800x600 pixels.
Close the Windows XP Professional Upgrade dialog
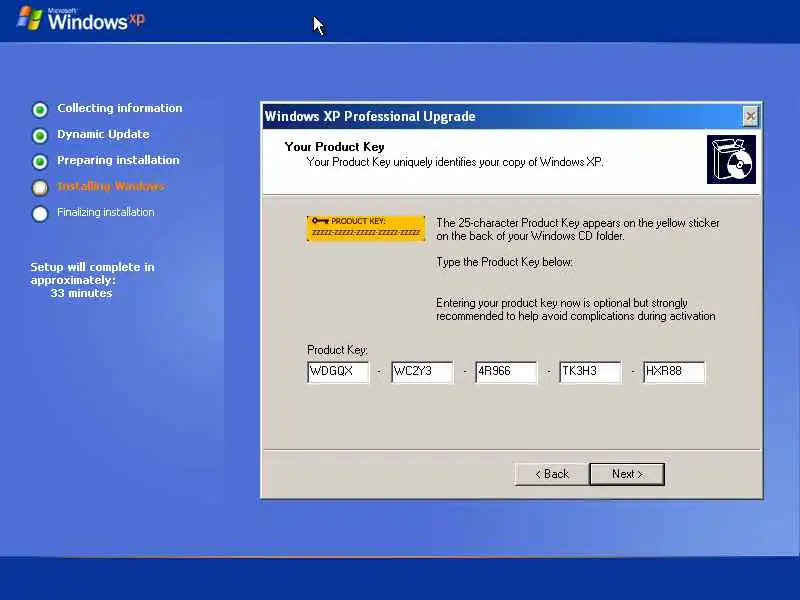pos(751,116)
